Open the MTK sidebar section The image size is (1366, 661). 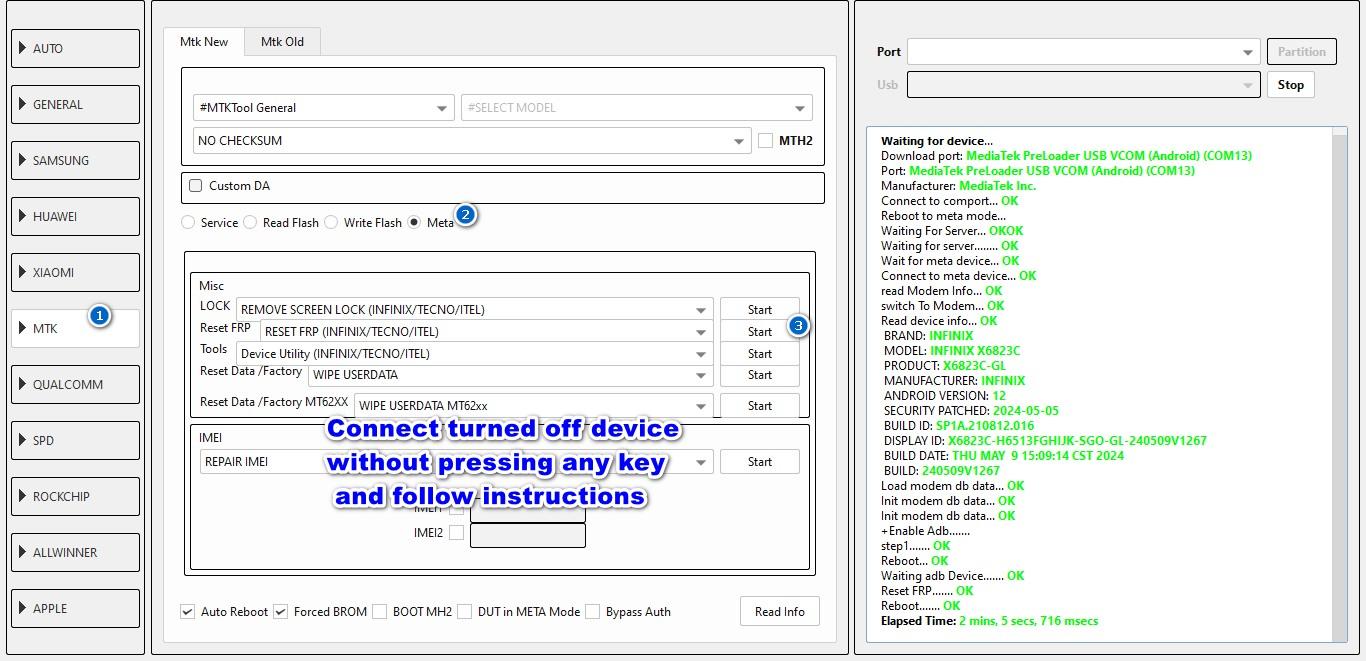(75, 328)
